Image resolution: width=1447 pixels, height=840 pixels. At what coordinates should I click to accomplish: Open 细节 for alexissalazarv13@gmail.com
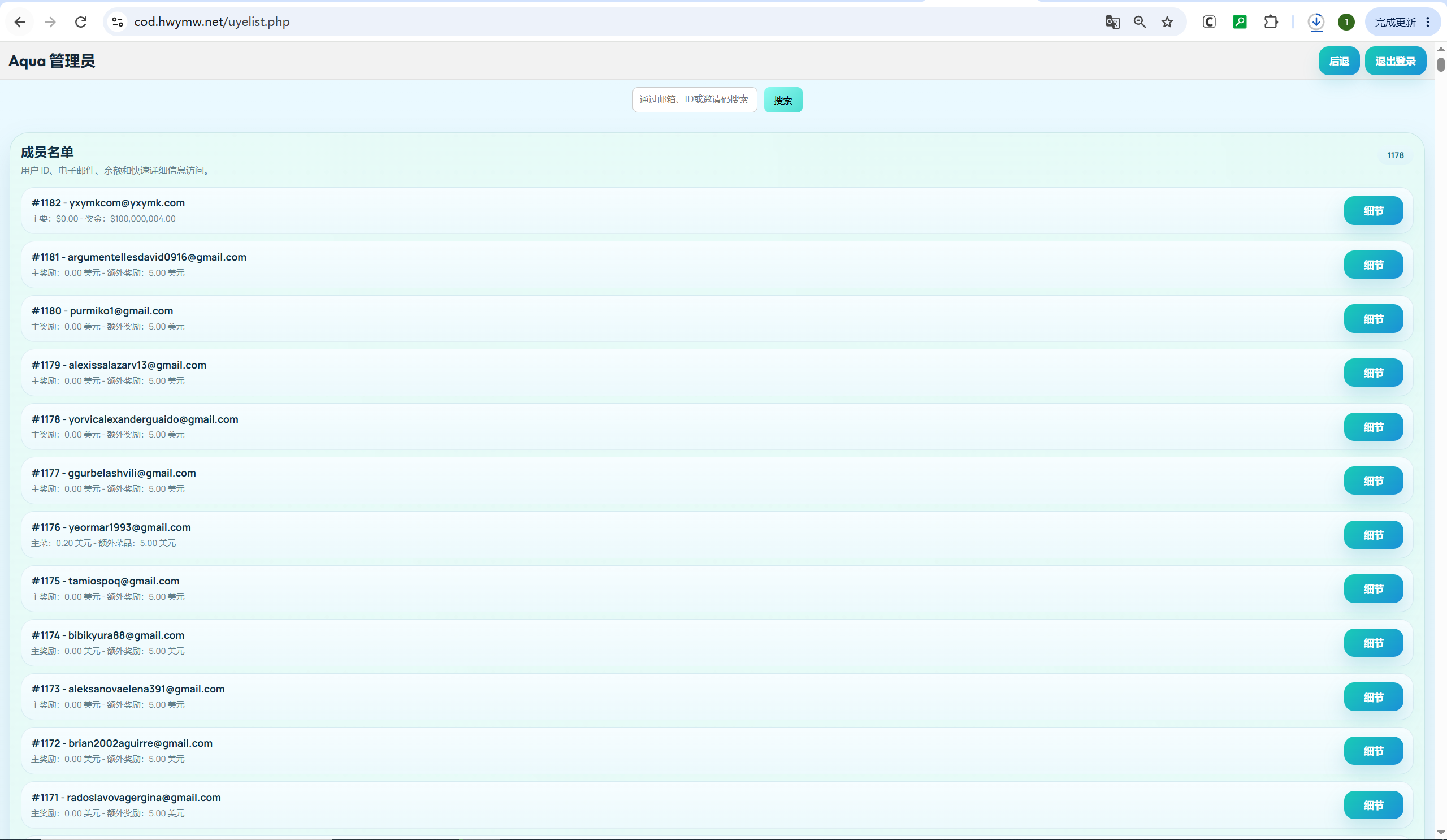pyautogui.click(x=1374, y=373)
